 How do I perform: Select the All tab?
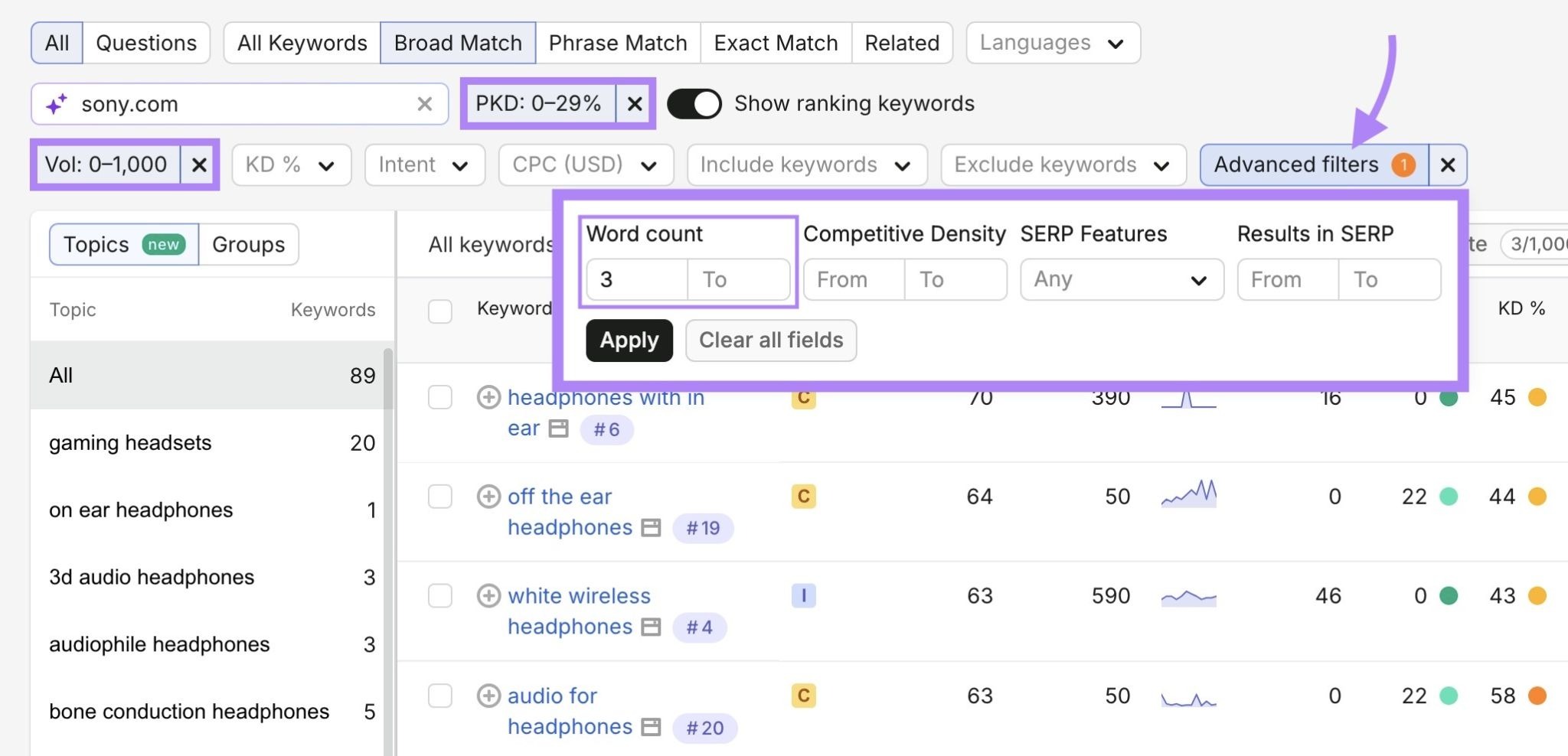57,43
